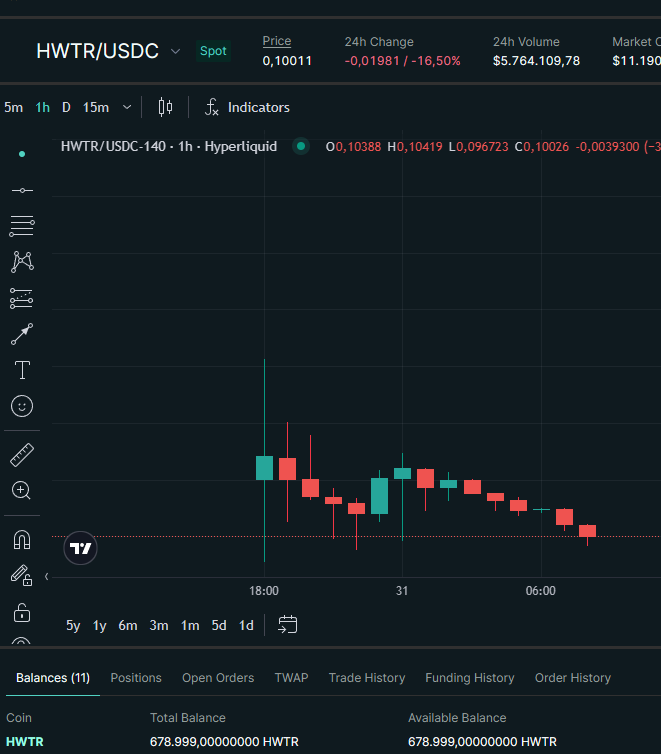The width and height of the screenshot is (661, 754).
Task: Open the Balances (11) tab
Action: click(53, 678)
